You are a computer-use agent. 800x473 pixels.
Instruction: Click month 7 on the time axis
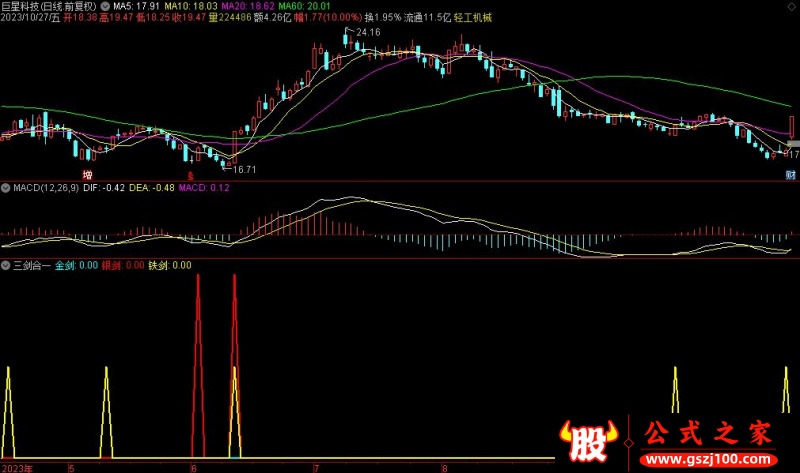tap(316, 468)
